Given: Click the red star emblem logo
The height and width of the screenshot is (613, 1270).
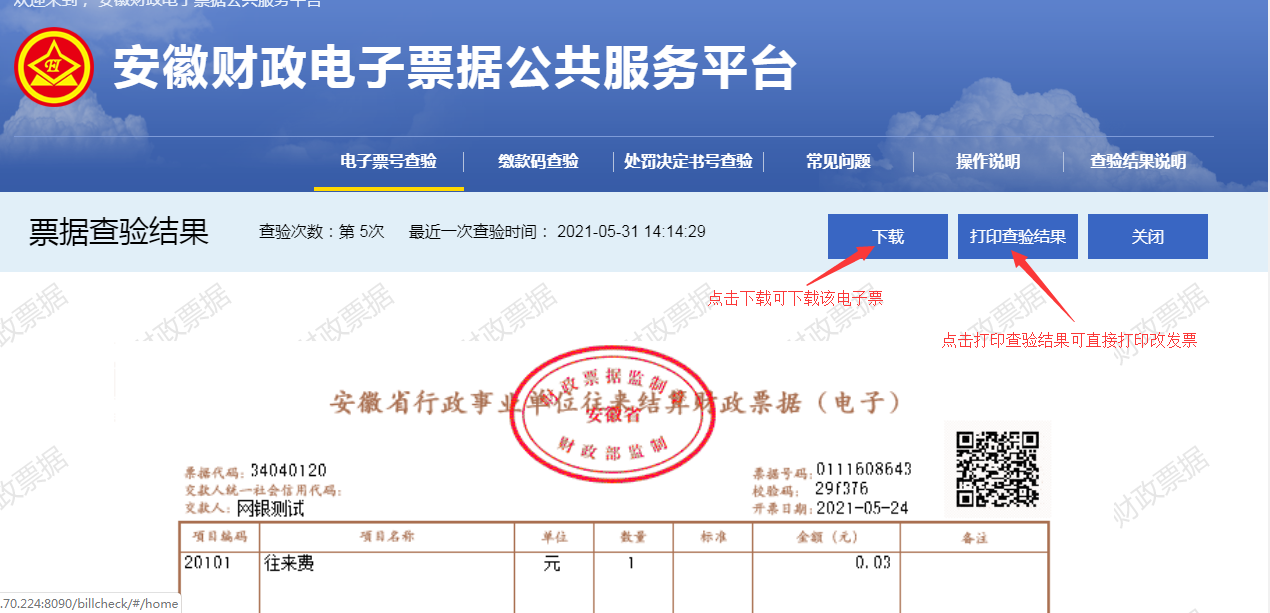Looking at the screenshot, I should pos(53,68).
